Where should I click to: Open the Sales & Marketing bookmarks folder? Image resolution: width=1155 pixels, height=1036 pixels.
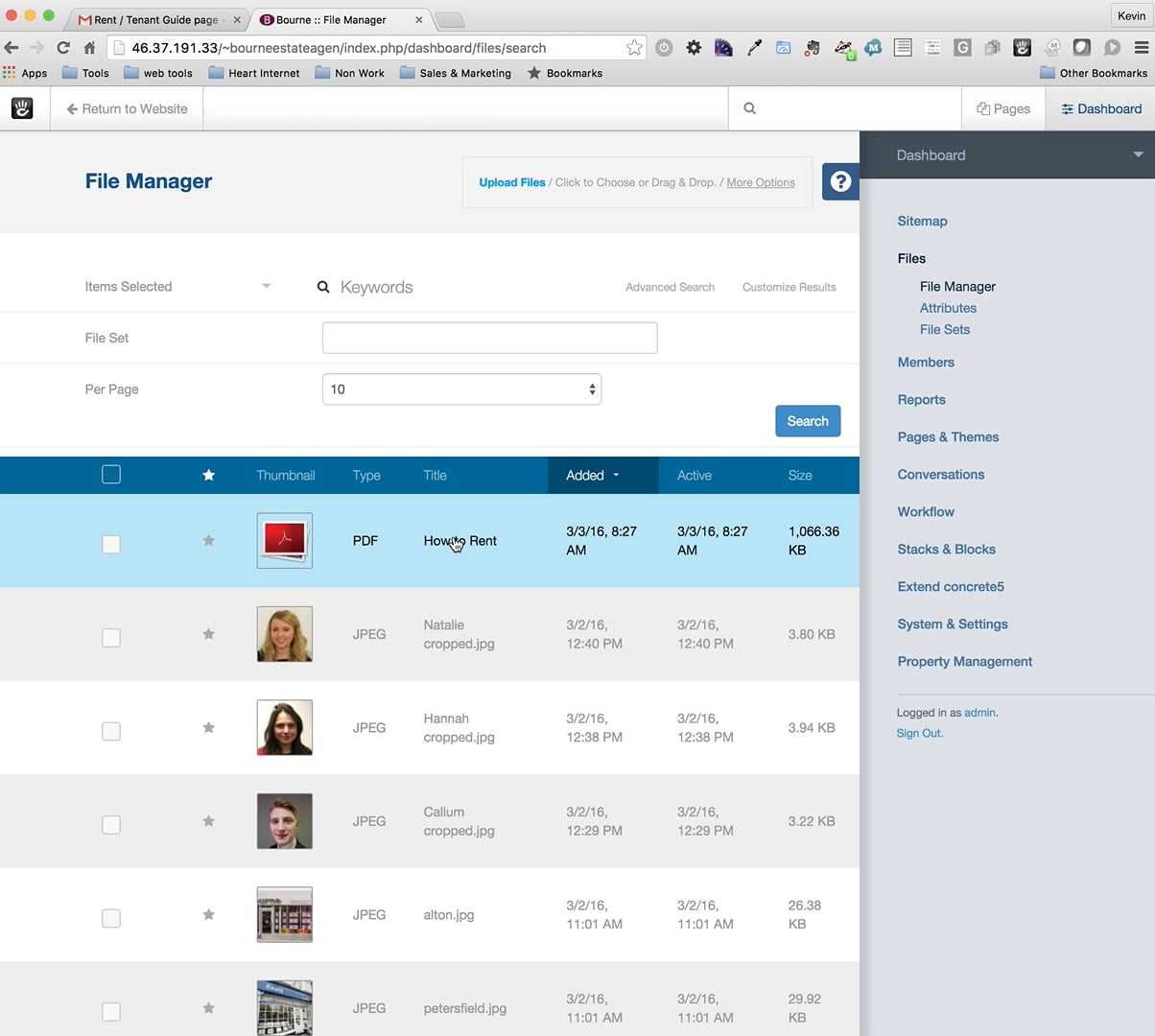[x=456, y=73]
